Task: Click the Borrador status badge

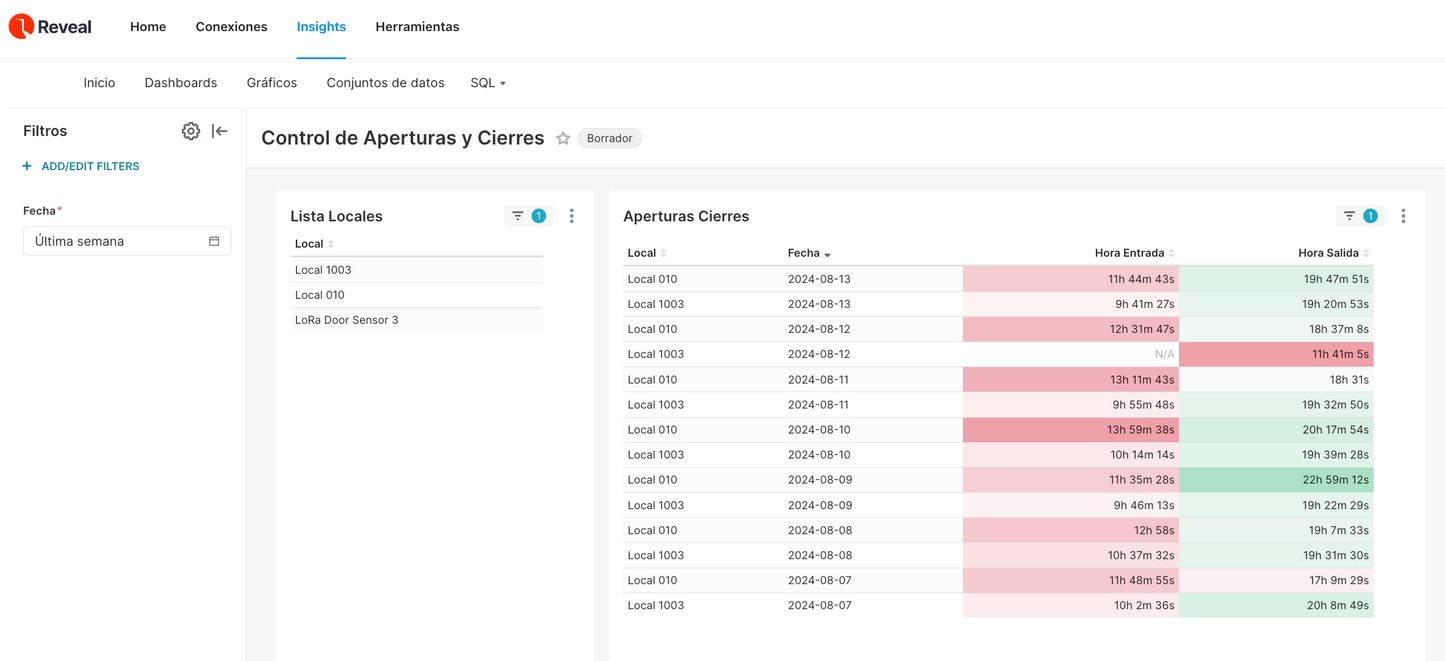Action: [x=609, y=139]
